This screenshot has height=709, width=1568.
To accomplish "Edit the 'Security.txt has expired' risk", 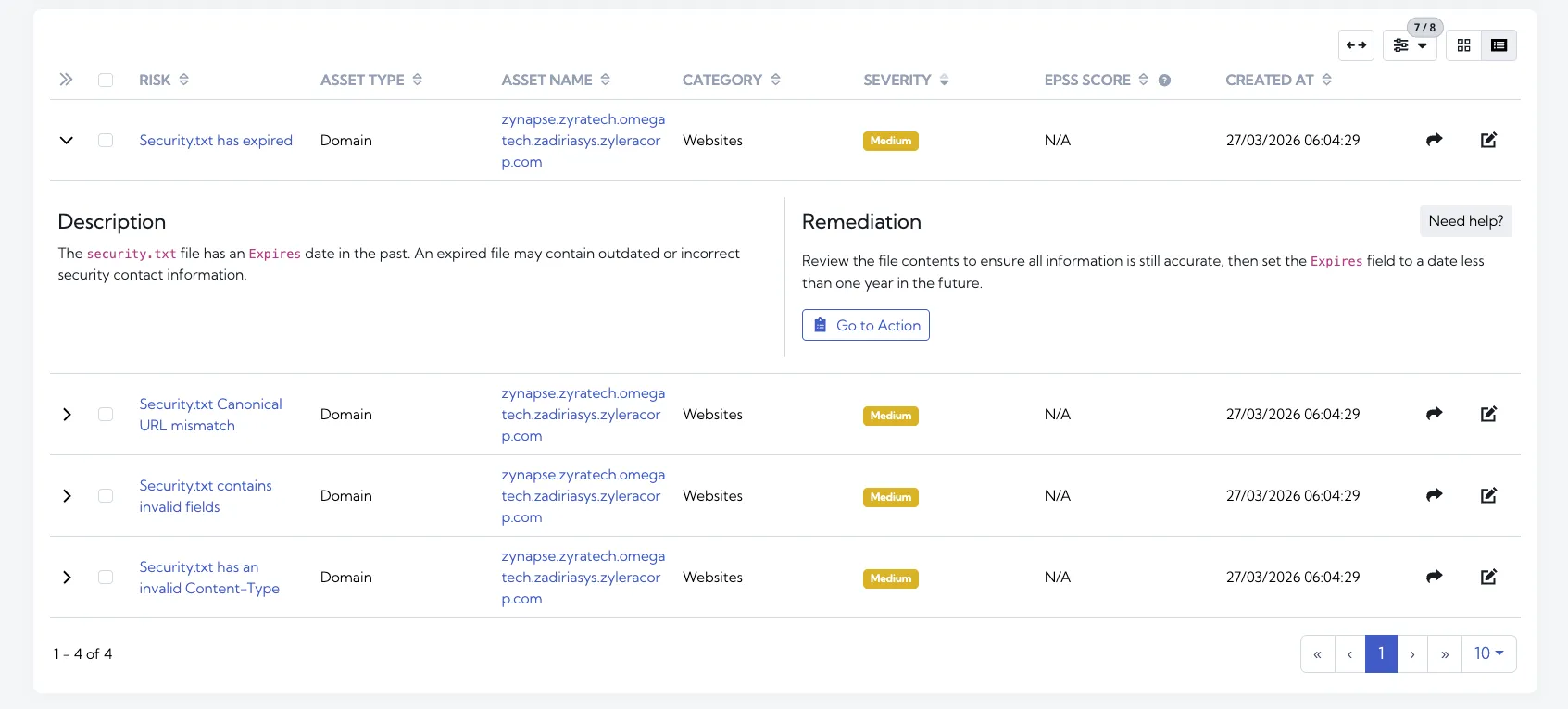I will pyautogui.click(x=1488, y=140).
